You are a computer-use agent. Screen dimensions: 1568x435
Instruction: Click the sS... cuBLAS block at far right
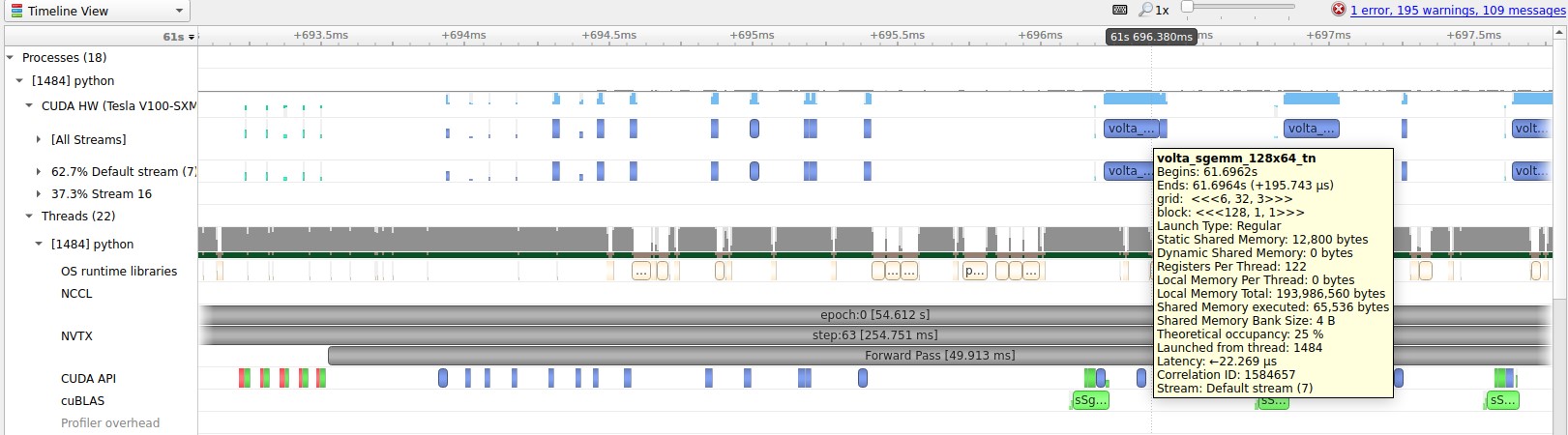[1502, 400]
